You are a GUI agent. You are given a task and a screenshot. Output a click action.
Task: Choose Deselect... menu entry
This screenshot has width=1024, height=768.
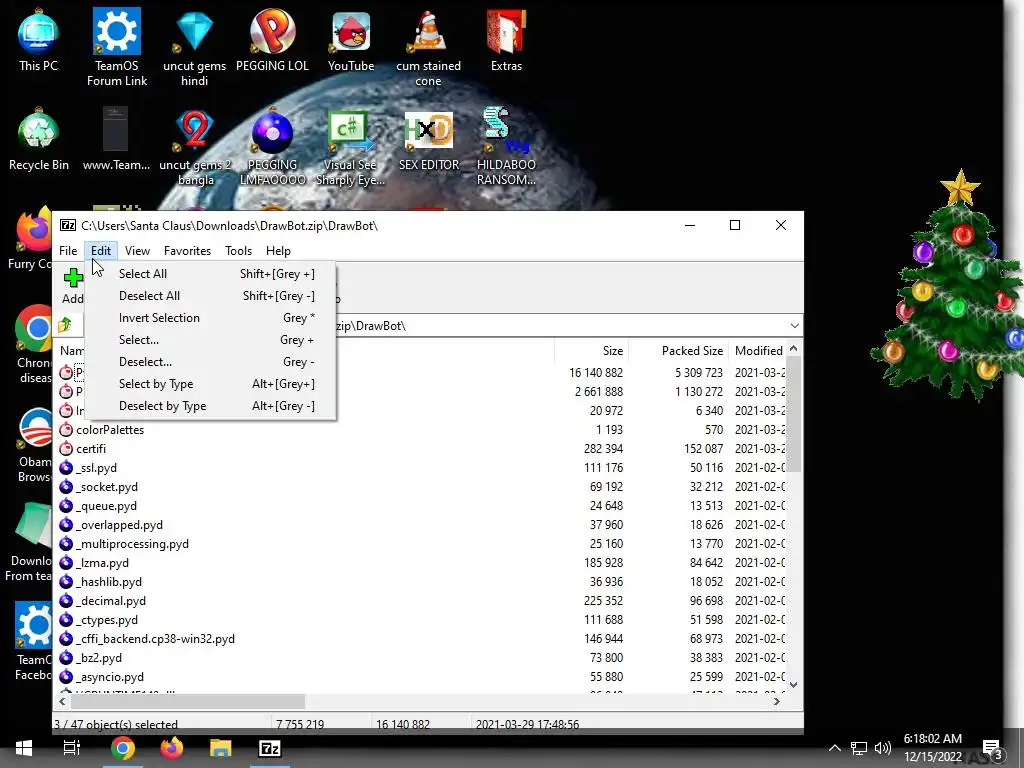(210, 362)
